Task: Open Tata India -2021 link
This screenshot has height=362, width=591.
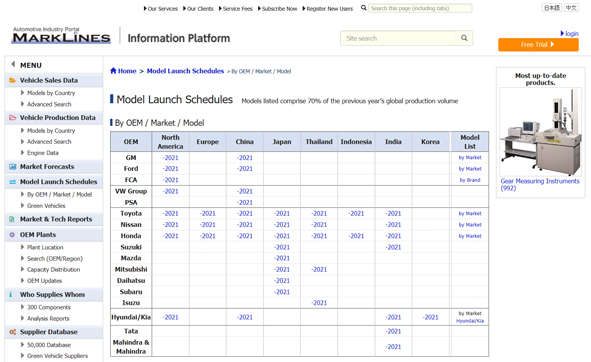Action: coord(393,331)
